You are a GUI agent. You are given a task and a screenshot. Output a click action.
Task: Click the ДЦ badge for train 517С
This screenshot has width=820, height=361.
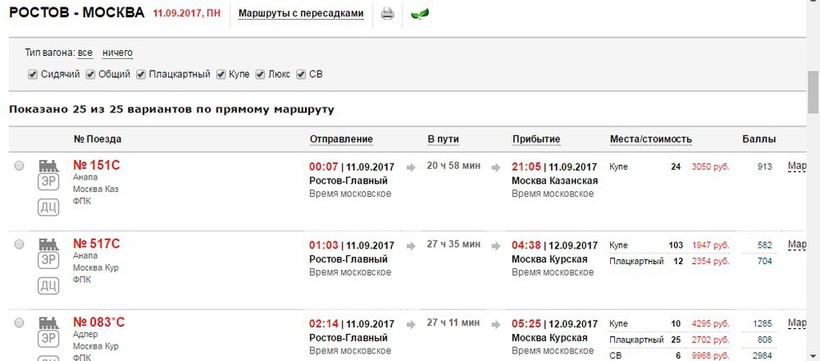(x=49, y=286)
